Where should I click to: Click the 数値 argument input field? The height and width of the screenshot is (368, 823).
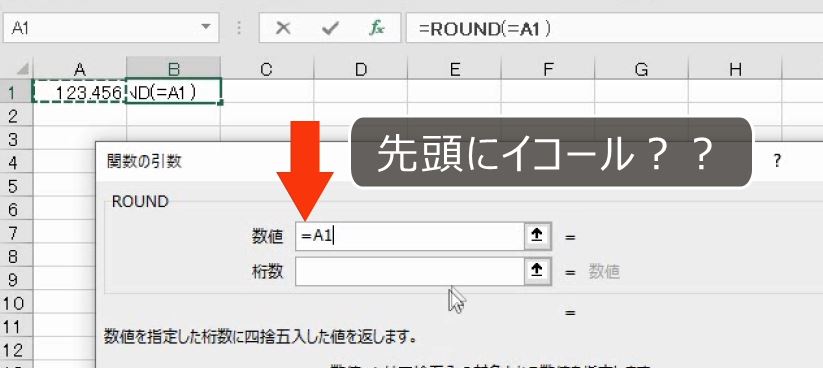point(409,236)
